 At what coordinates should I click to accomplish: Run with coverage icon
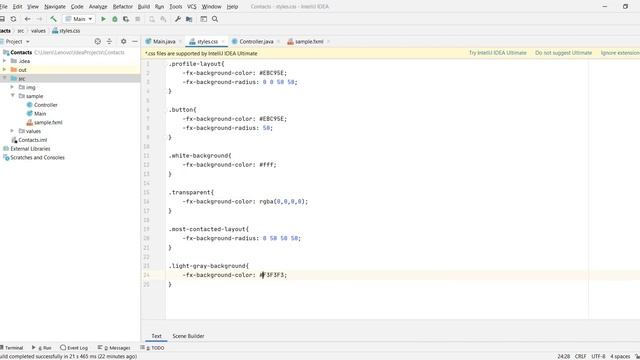coord(126,19)
